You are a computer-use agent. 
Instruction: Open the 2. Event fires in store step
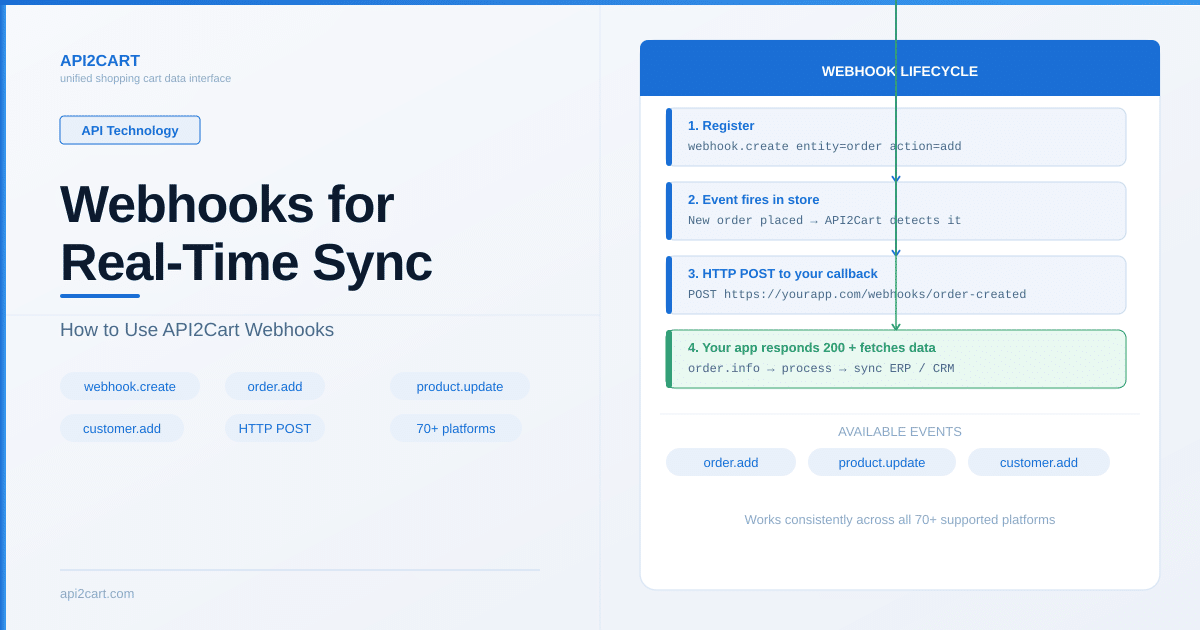tap(896, 211)
